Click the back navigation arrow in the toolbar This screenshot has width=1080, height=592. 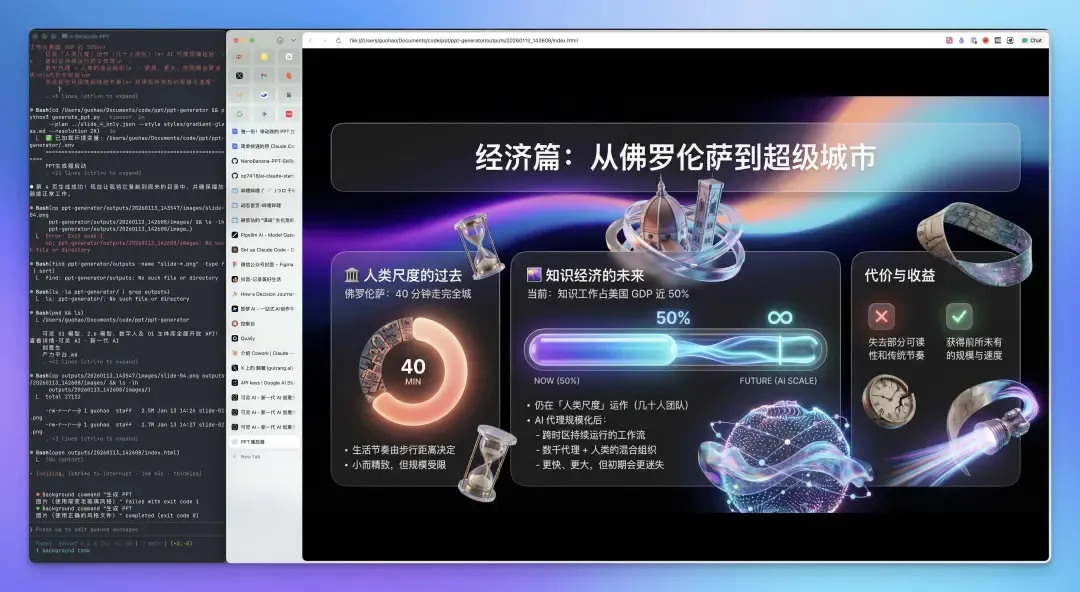coord(309,38)
